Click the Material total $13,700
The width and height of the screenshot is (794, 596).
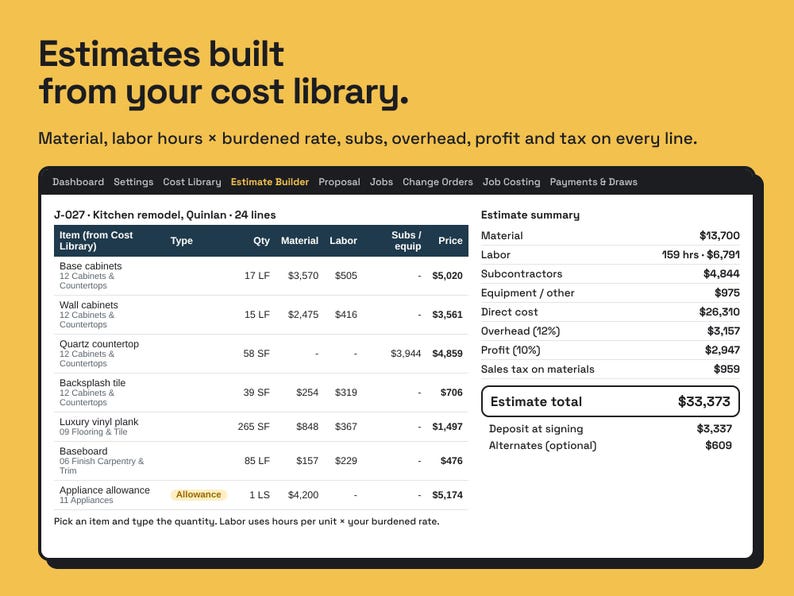719,235
